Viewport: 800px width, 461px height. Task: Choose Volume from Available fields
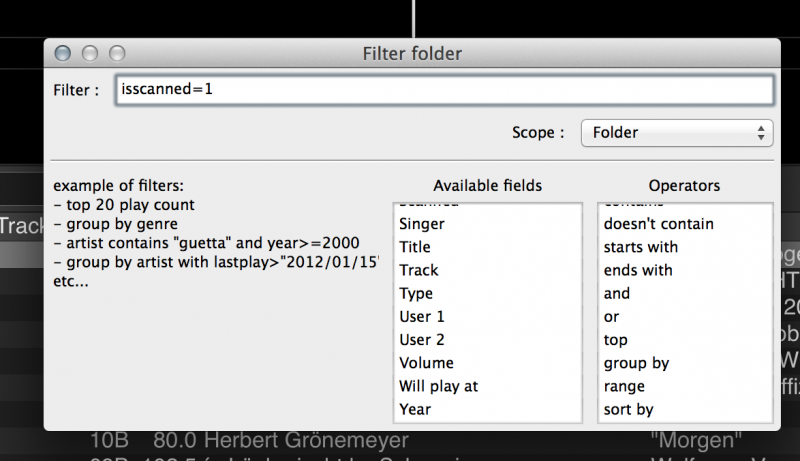point(426,363)
